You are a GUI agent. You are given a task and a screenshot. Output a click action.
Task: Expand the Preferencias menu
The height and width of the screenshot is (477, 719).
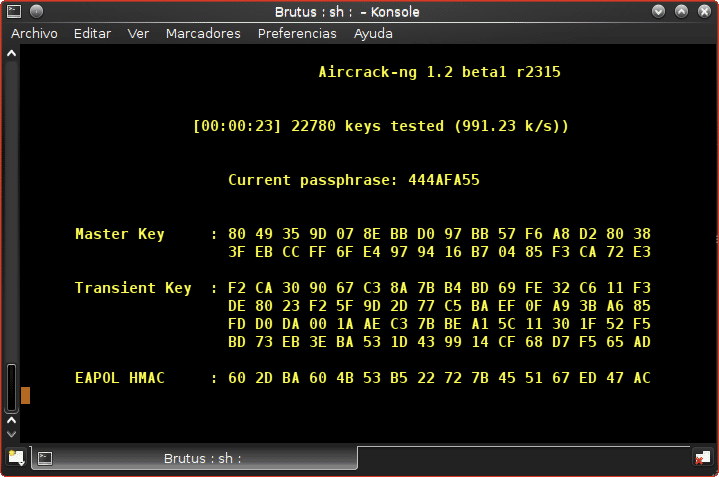(297, 33)
